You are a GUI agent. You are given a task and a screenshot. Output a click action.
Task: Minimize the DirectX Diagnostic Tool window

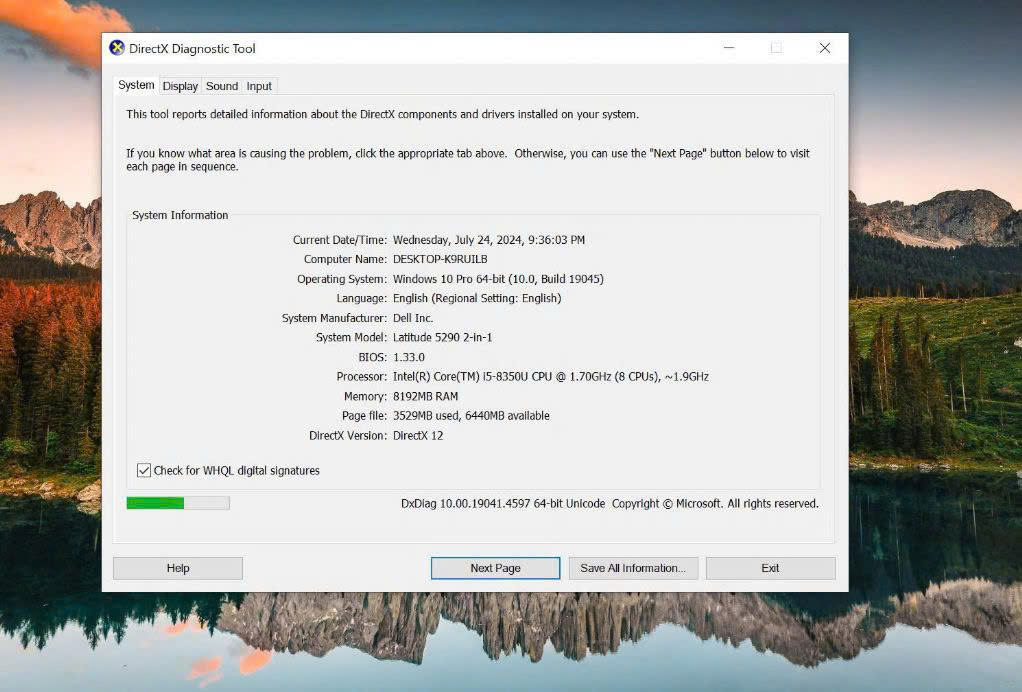pyautogui.click(x=729, y=48)
